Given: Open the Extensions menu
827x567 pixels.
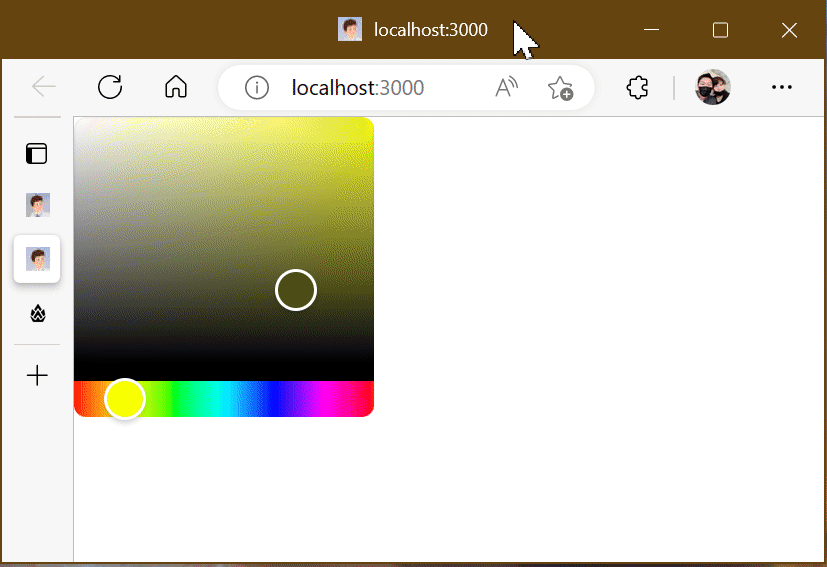Looking at the screenshot, I should click(637, 88).
